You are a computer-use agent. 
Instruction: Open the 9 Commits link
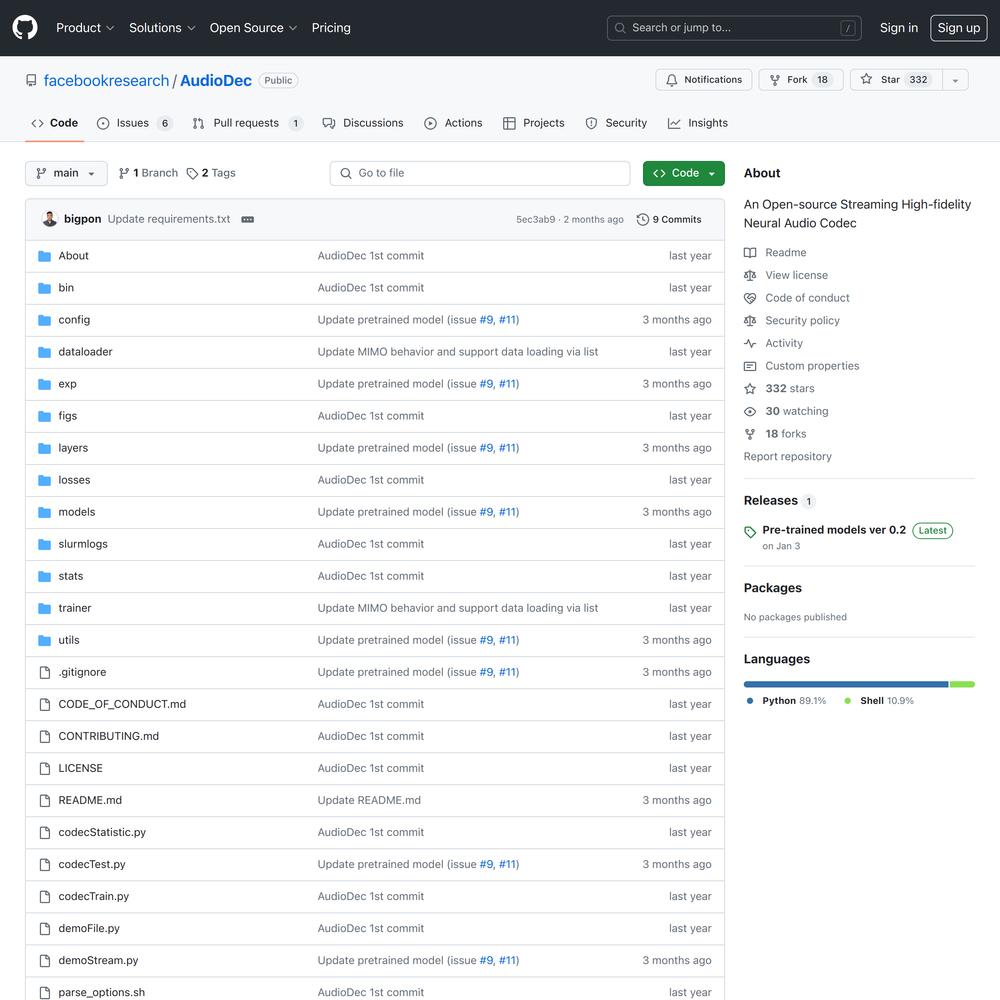(x=669, y=219)
